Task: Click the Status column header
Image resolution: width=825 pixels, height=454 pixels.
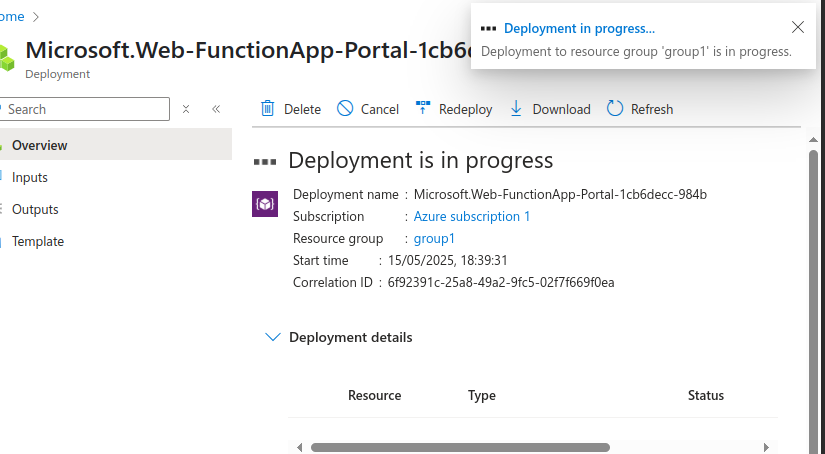Action: click(x=705, y=395)
